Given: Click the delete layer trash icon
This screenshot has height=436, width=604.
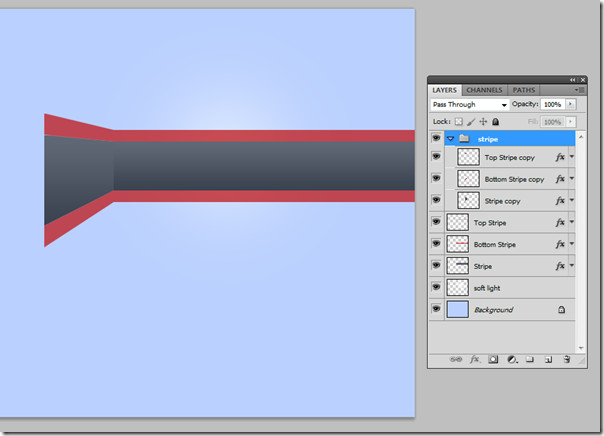Looking at the screenshot, I should pos(567,359).
